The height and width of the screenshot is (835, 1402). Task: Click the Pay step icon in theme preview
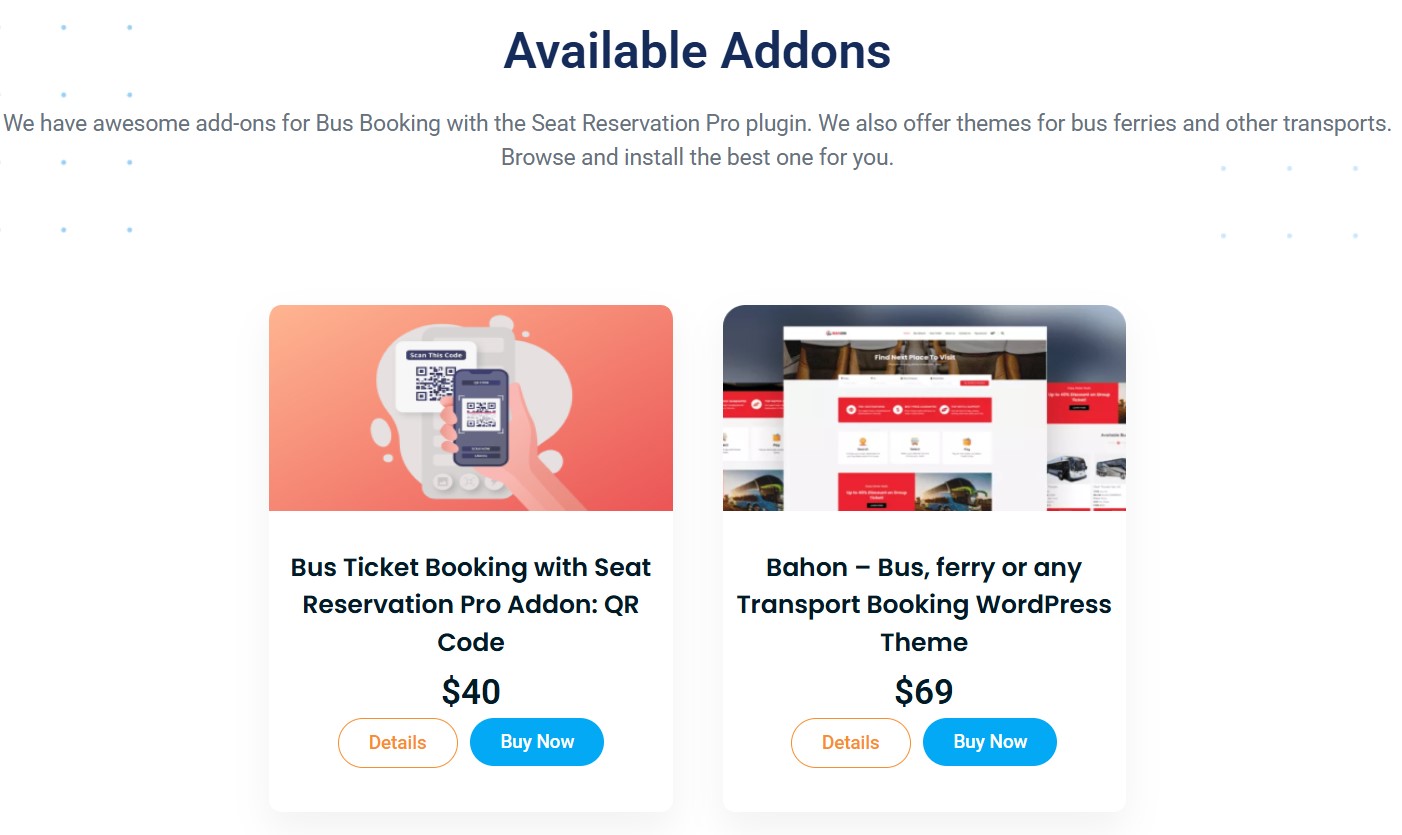click(x=966, y=440)
